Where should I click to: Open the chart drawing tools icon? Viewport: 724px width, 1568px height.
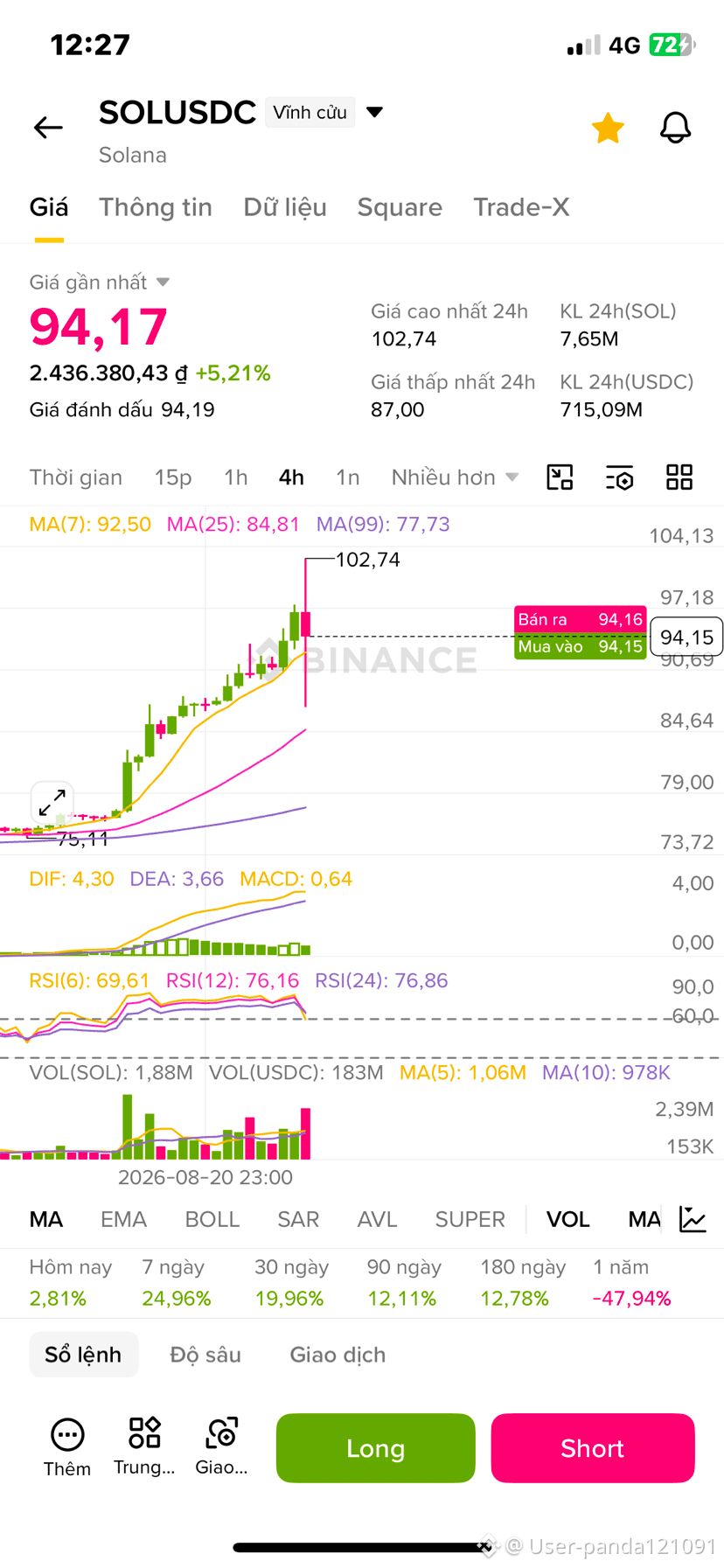560,477
